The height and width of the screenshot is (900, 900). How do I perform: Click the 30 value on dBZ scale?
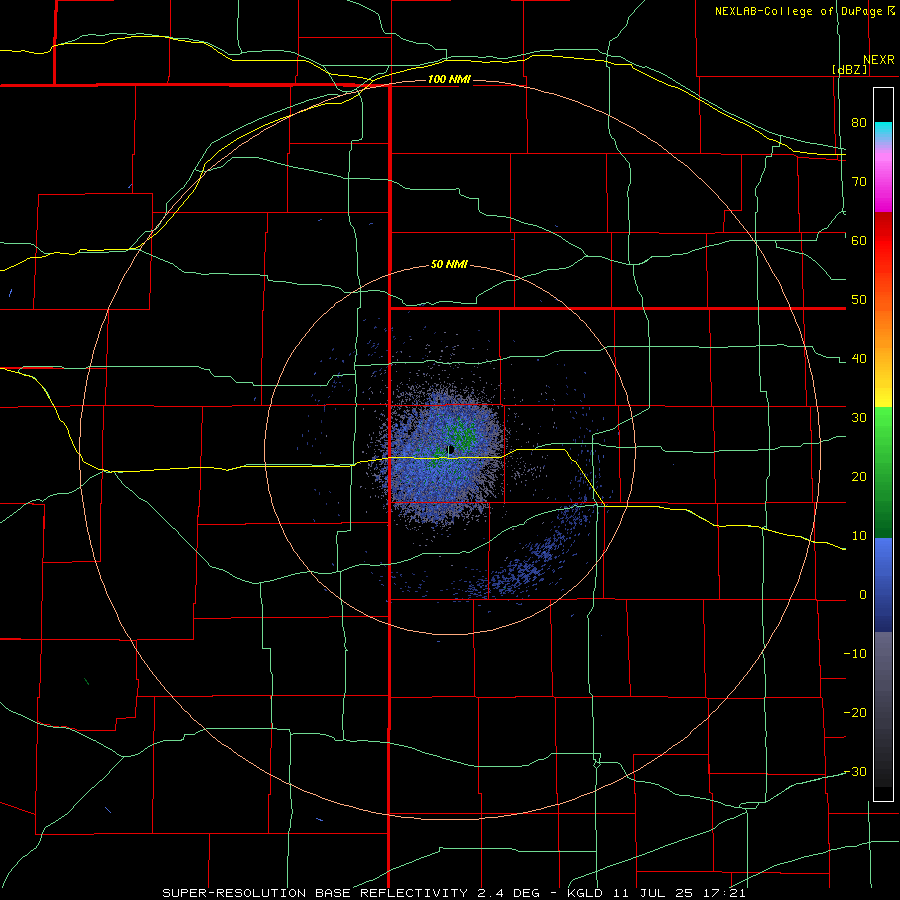click(859, 417)
